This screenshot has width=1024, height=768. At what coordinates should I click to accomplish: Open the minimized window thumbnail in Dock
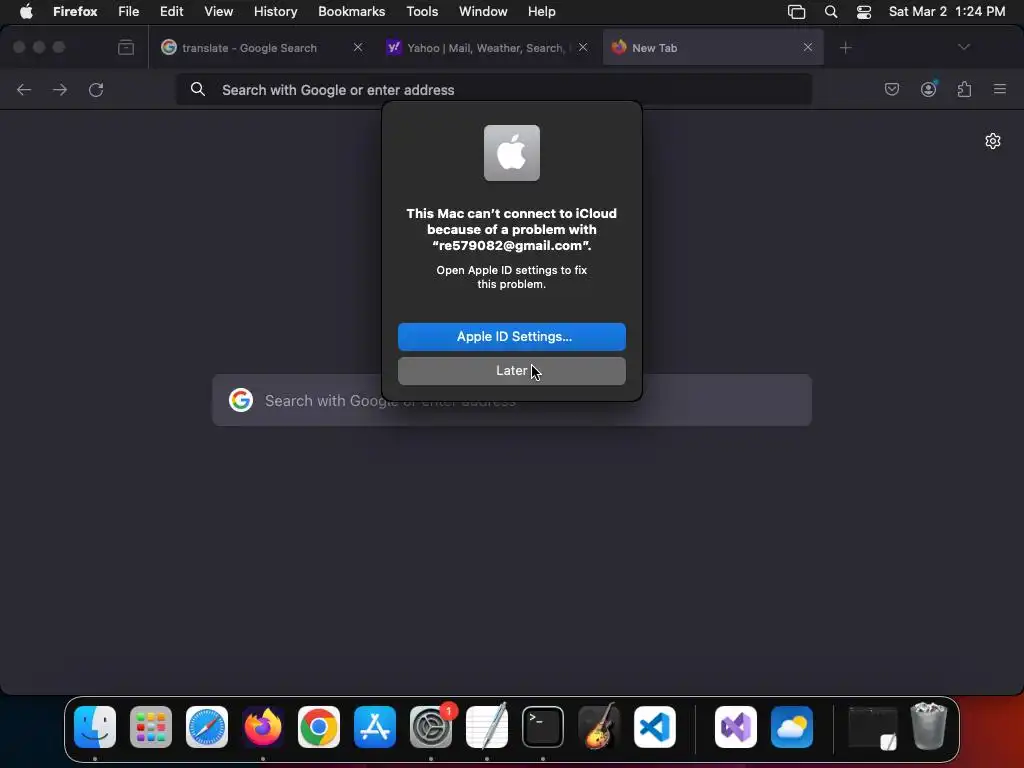point(872,727)
